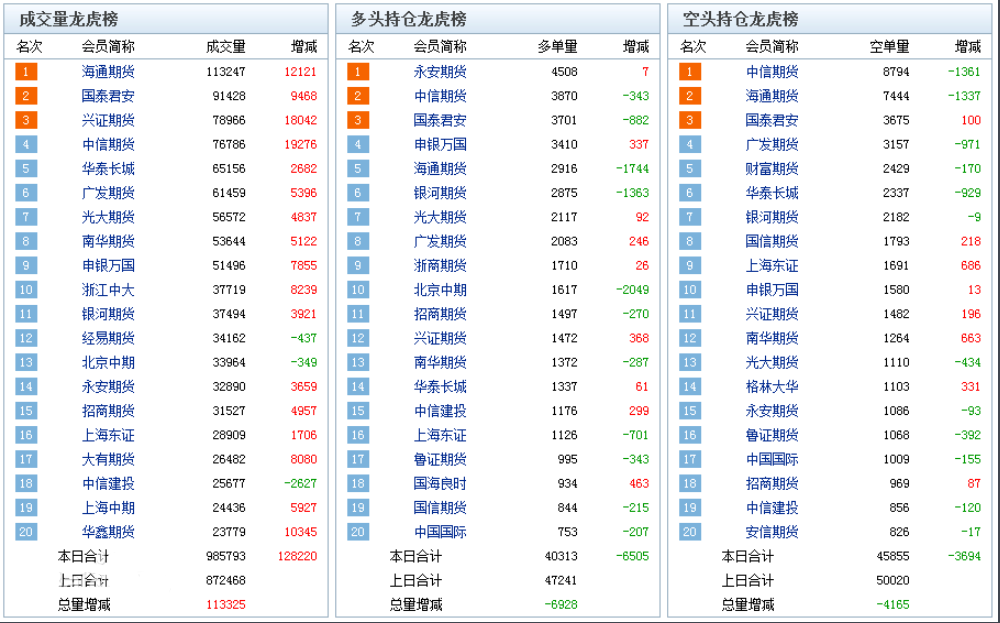
Task: Click rank 1 badge in the 成交量龙虎榜 panel
Action: click(26, 71)
